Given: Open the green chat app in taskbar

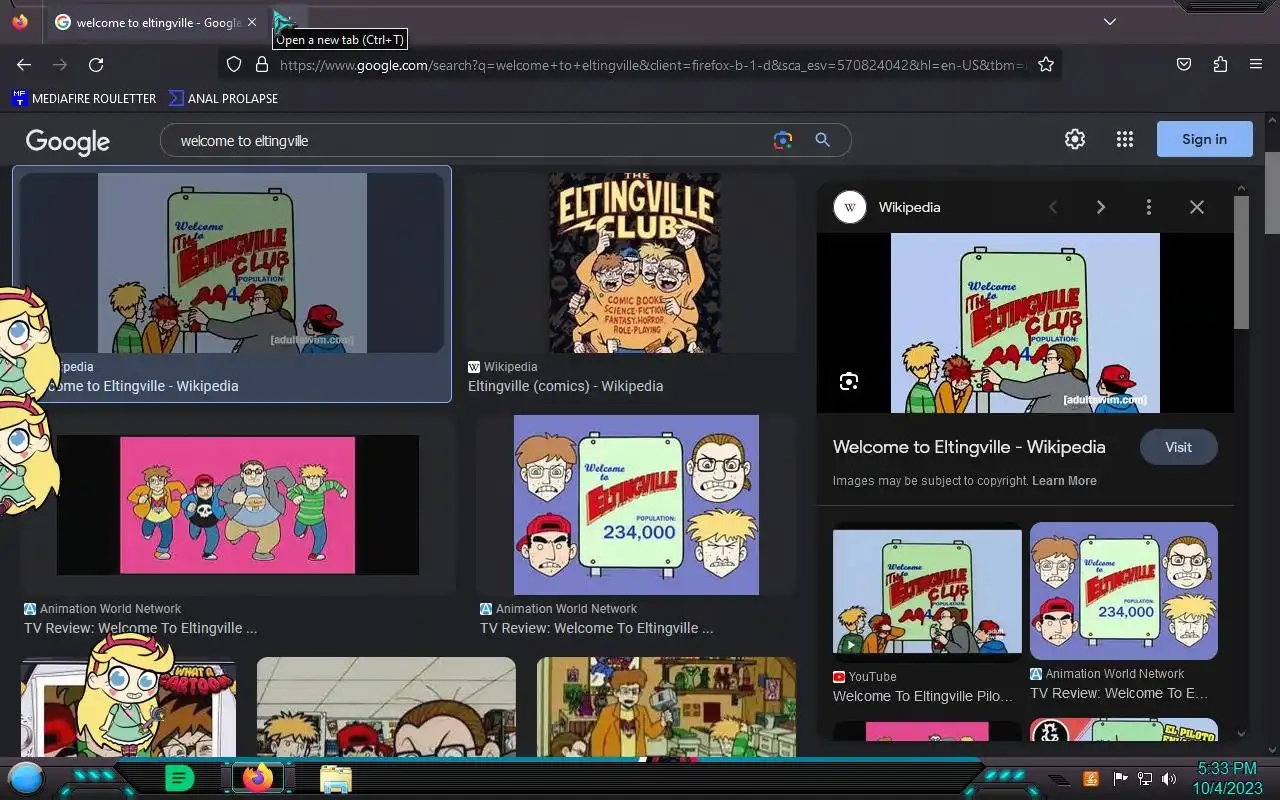Looking at the screenshot, I should click(179, 777).
